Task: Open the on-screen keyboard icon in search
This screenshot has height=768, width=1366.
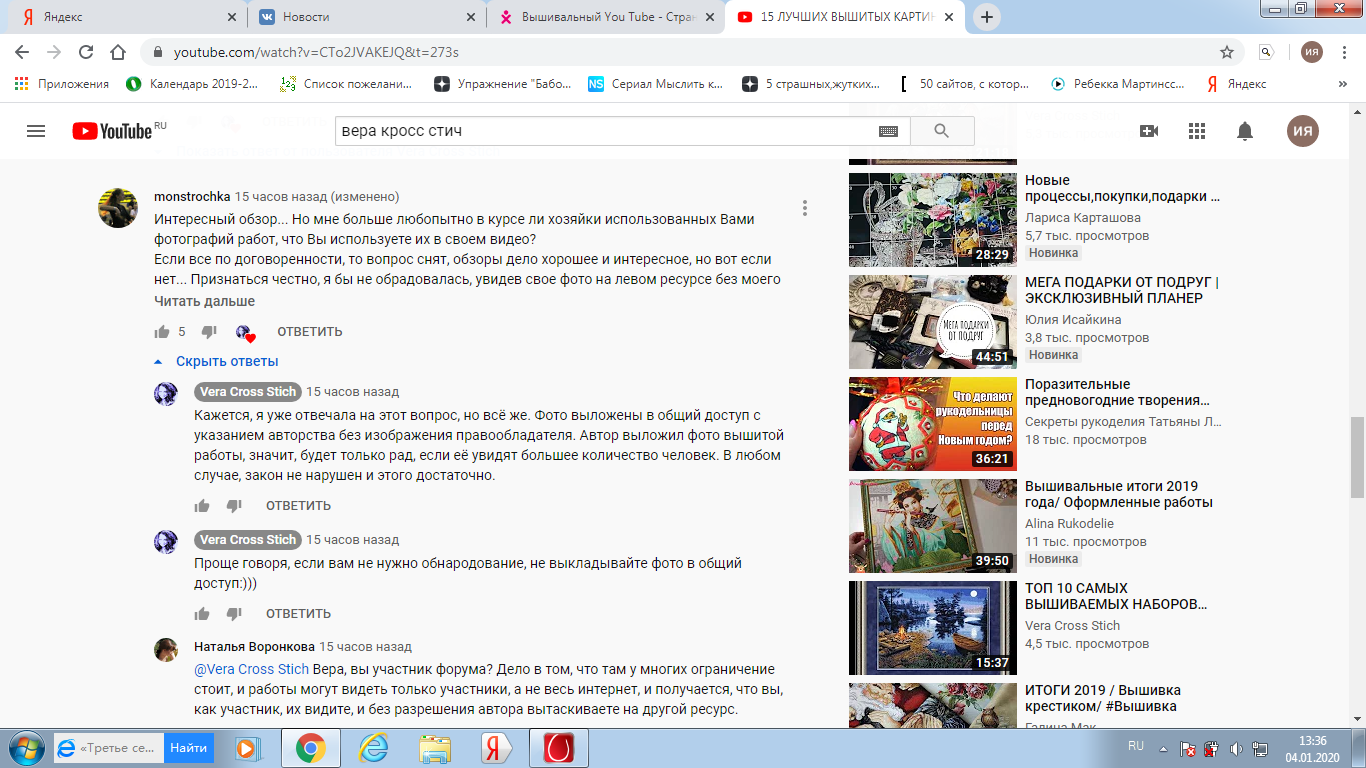Action: tap(888, 131)
